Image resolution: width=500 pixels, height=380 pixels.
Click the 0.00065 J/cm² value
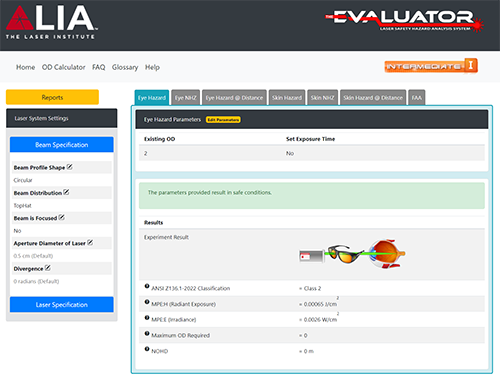(320, 303)
